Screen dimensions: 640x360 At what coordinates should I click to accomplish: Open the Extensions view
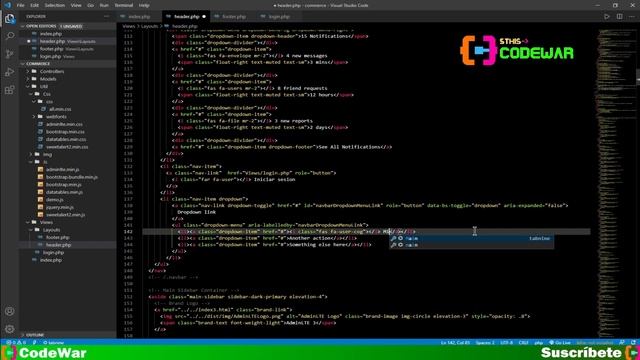point(9,90)
